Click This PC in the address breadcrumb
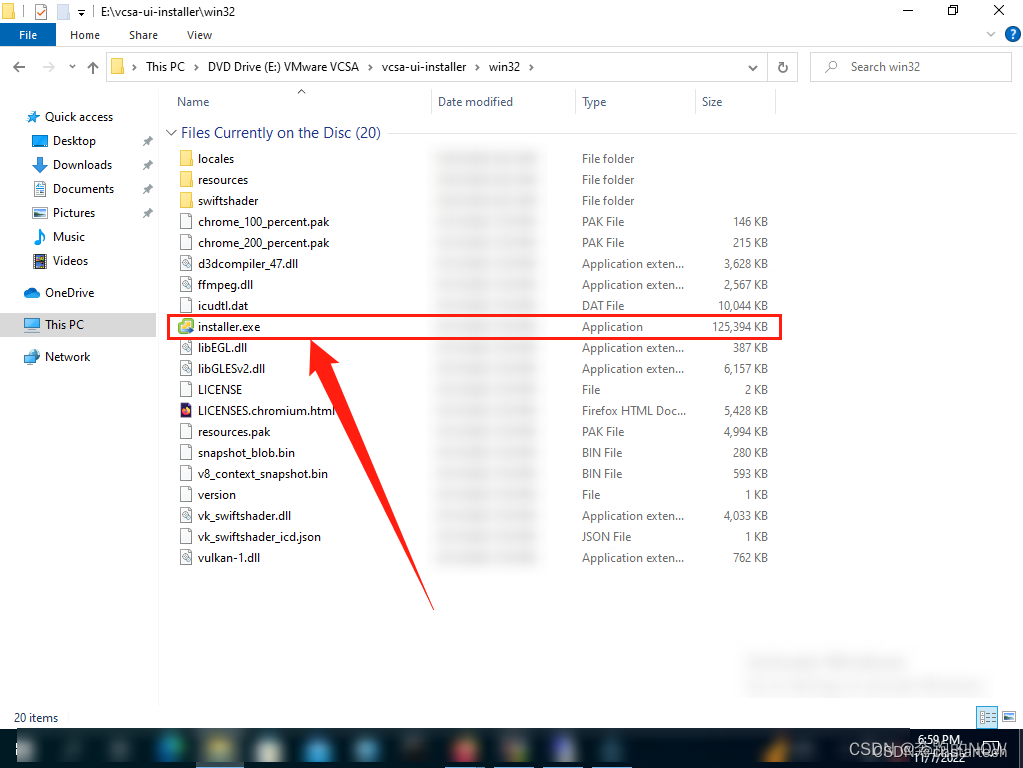1023x768 pixels. pos(165,67)
